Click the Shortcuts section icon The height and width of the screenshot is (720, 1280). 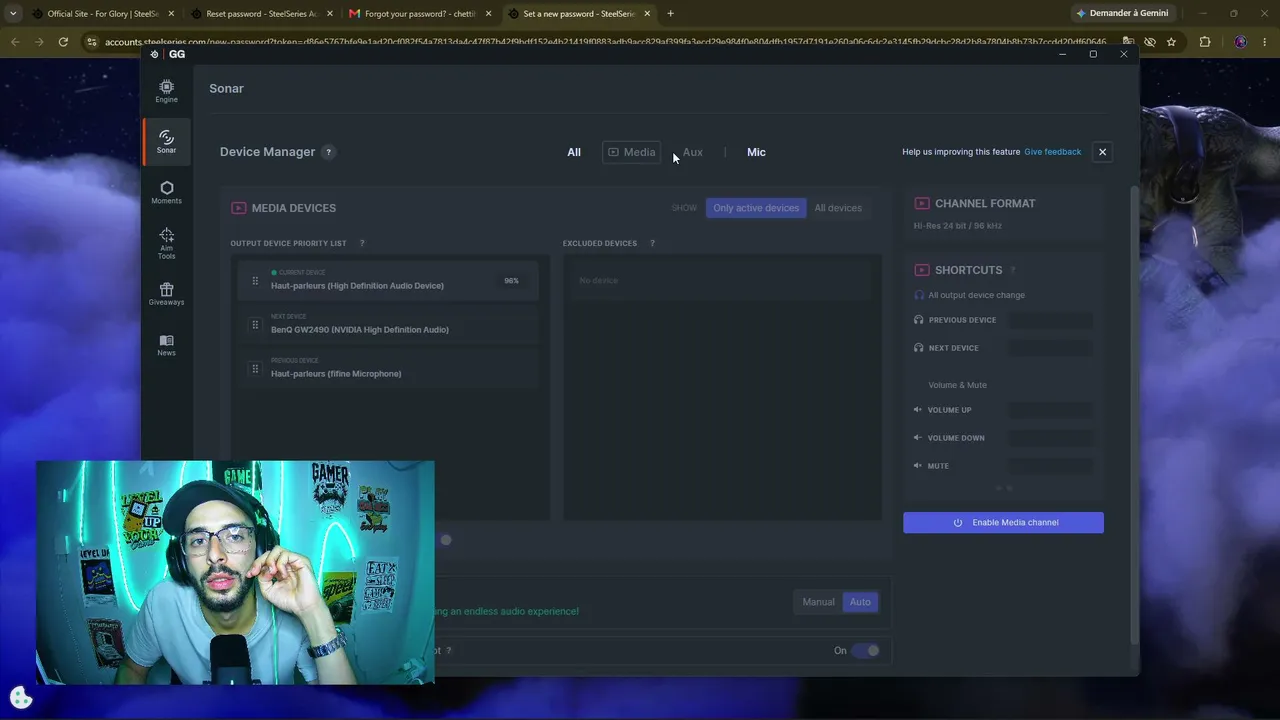point(922,270)
